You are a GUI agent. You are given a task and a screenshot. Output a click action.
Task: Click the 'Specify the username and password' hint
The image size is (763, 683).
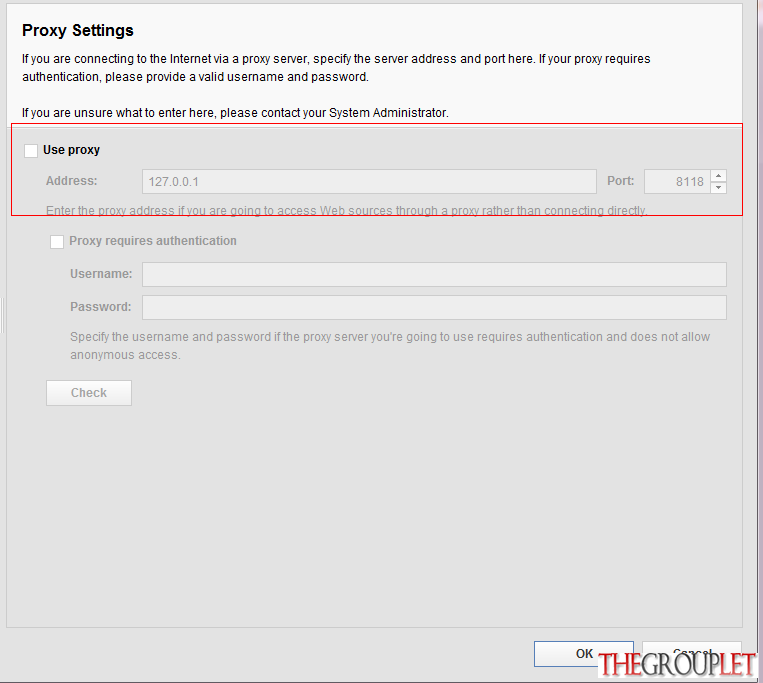390,346
